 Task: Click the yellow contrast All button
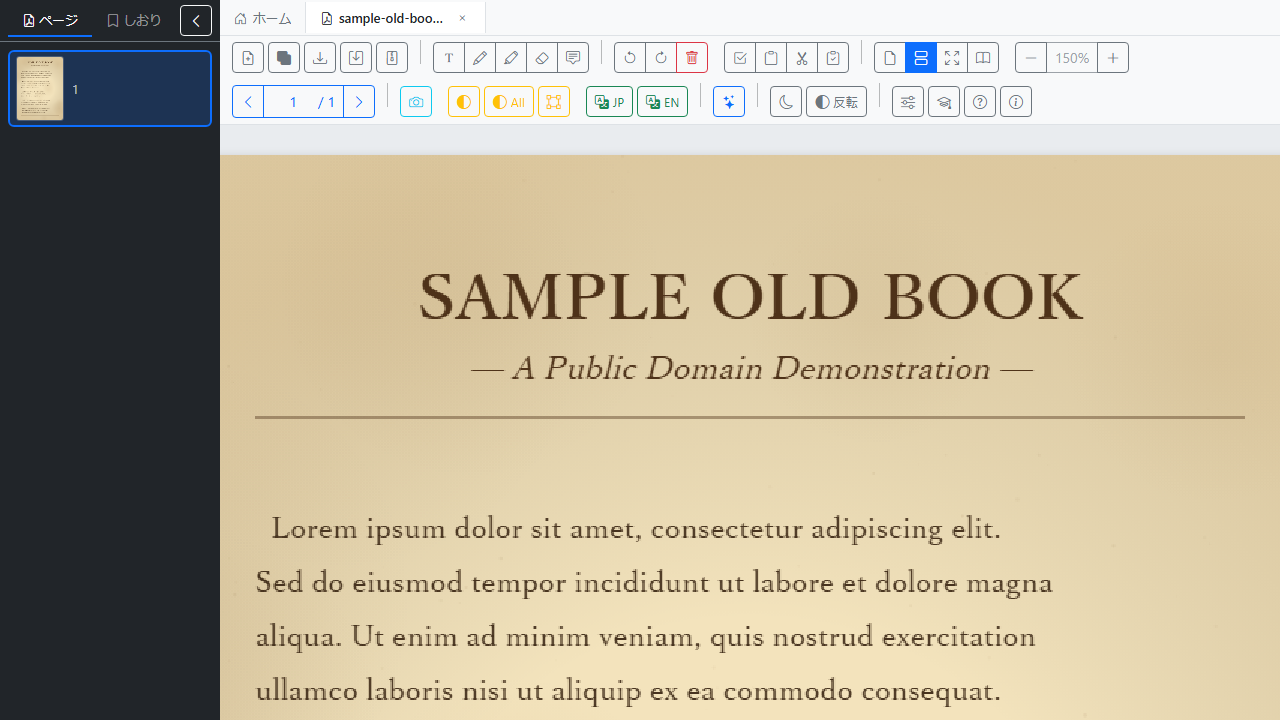(x=509, y=102)
